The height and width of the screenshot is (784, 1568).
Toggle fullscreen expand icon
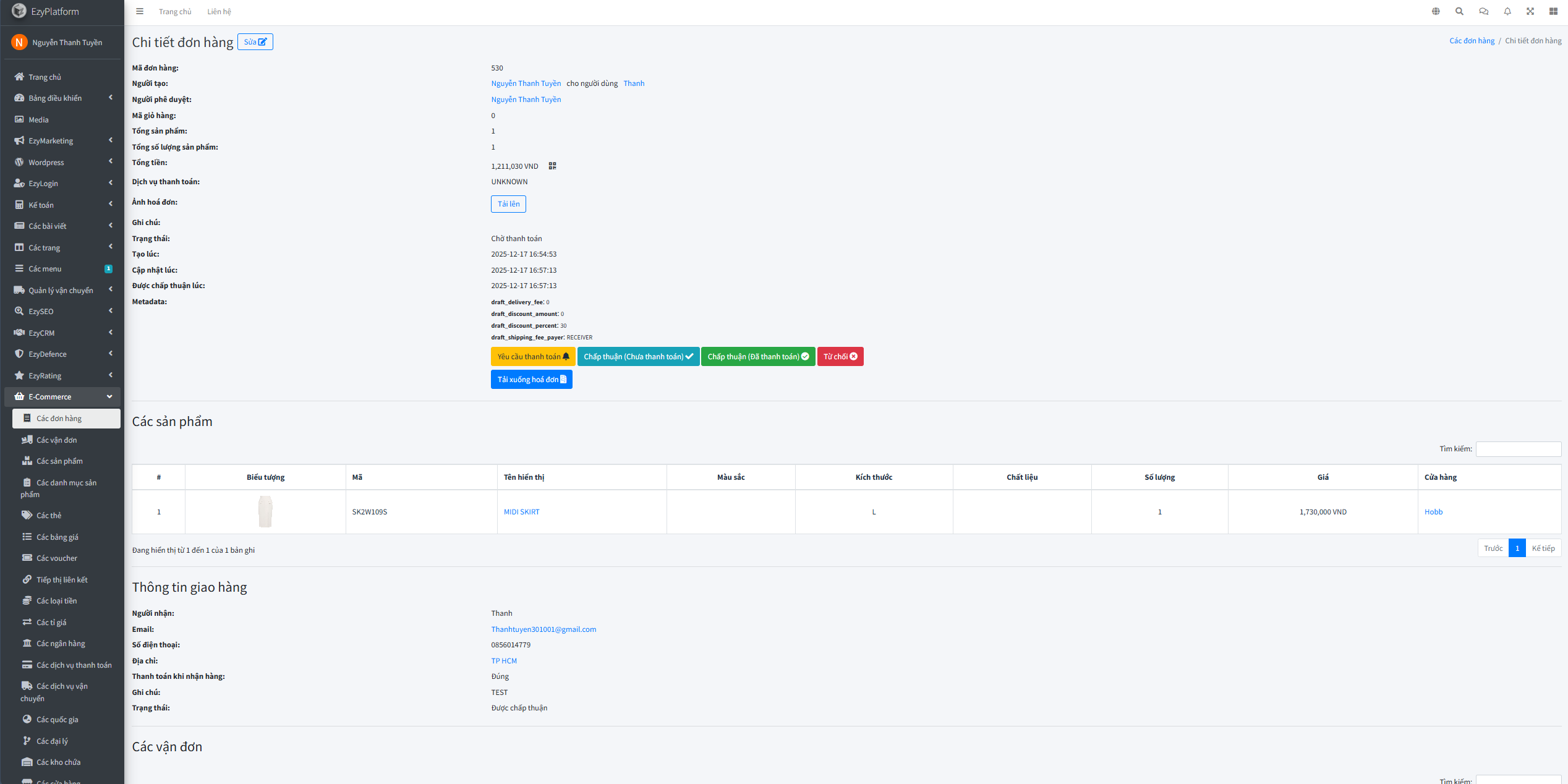pos(1530,11)
